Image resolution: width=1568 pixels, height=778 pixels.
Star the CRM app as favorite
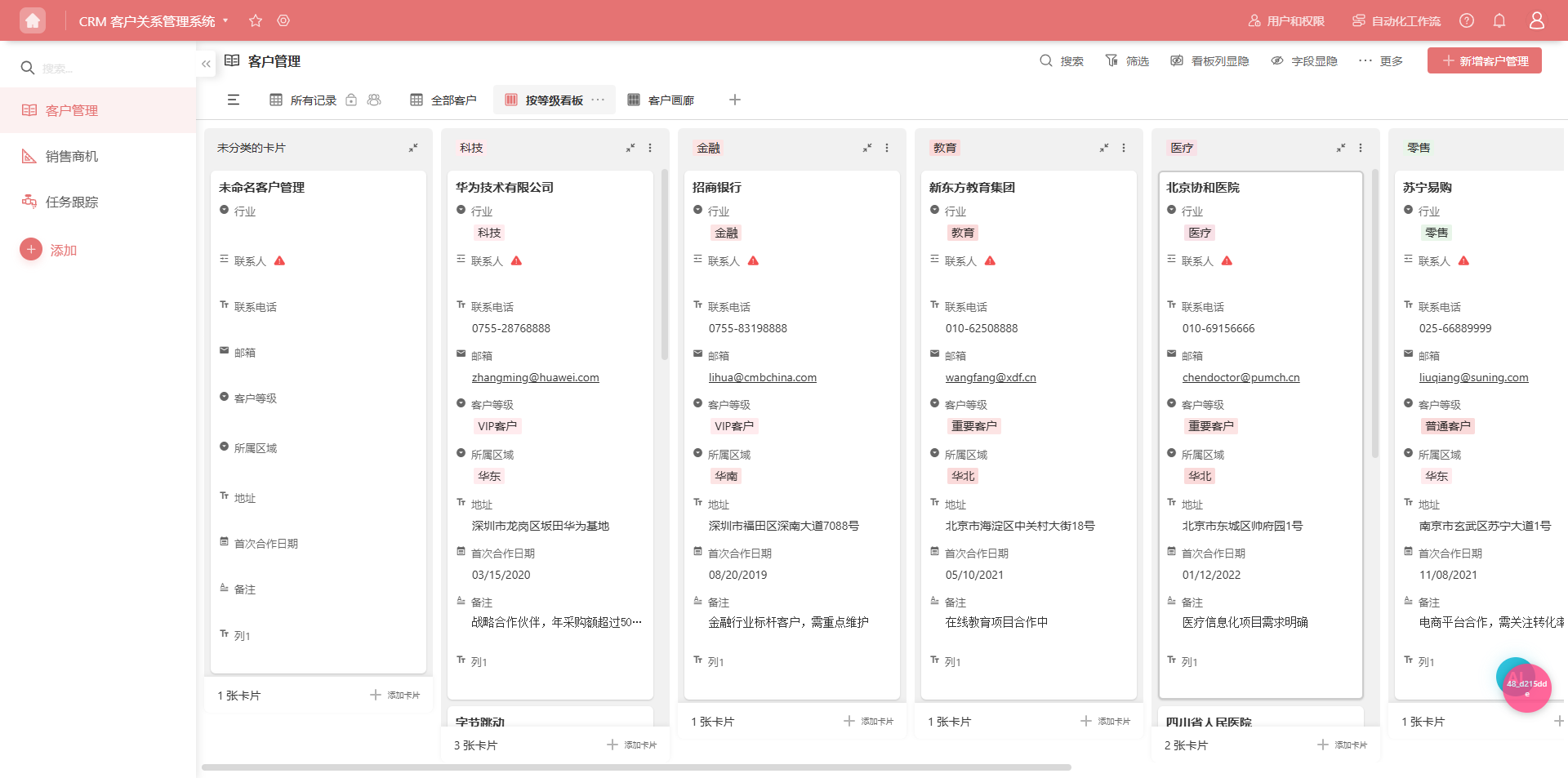pyautogui.click(x=256, y=20)
